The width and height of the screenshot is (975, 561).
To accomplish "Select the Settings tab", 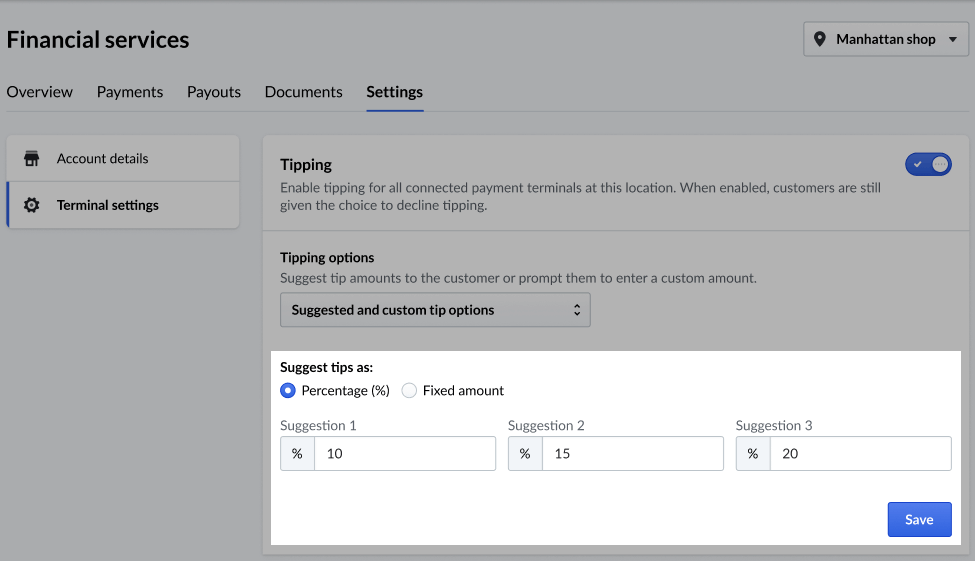I will (394, 92).
